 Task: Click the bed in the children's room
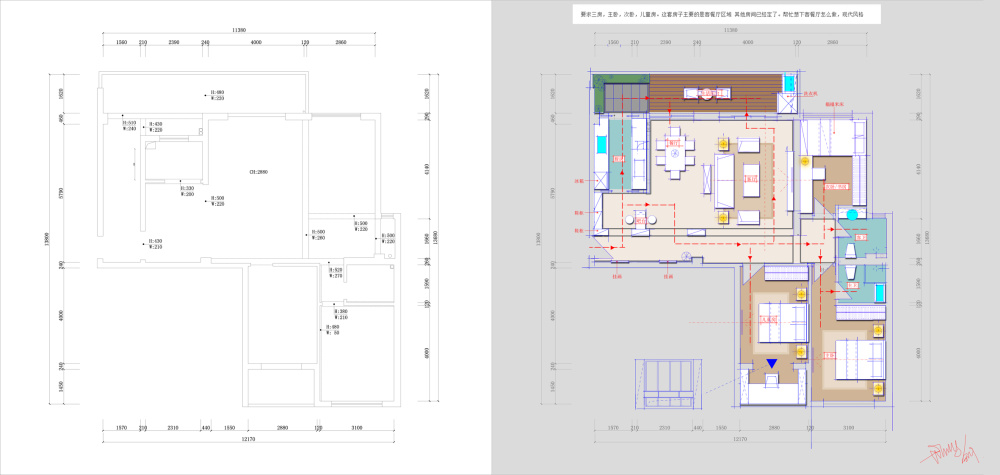pos(783,321)
